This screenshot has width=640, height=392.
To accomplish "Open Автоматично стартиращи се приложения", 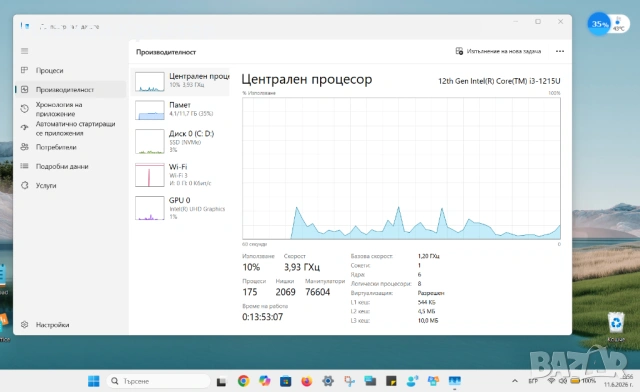I will (x=70, y=128).
